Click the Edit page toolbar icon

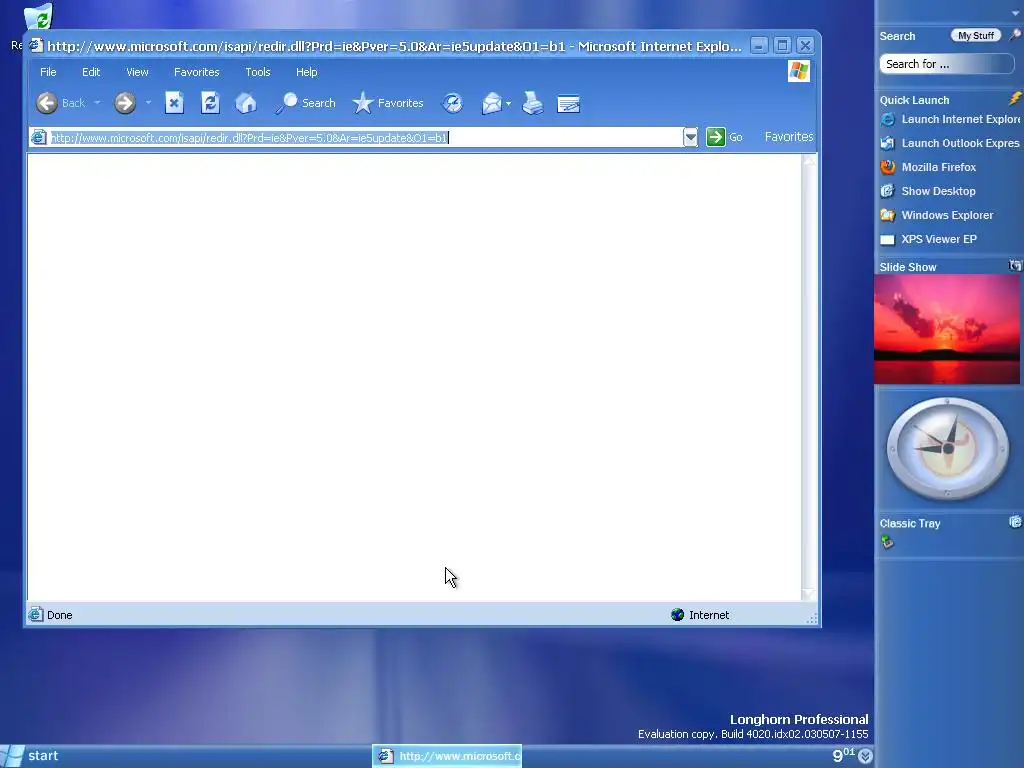coord(568,104)
